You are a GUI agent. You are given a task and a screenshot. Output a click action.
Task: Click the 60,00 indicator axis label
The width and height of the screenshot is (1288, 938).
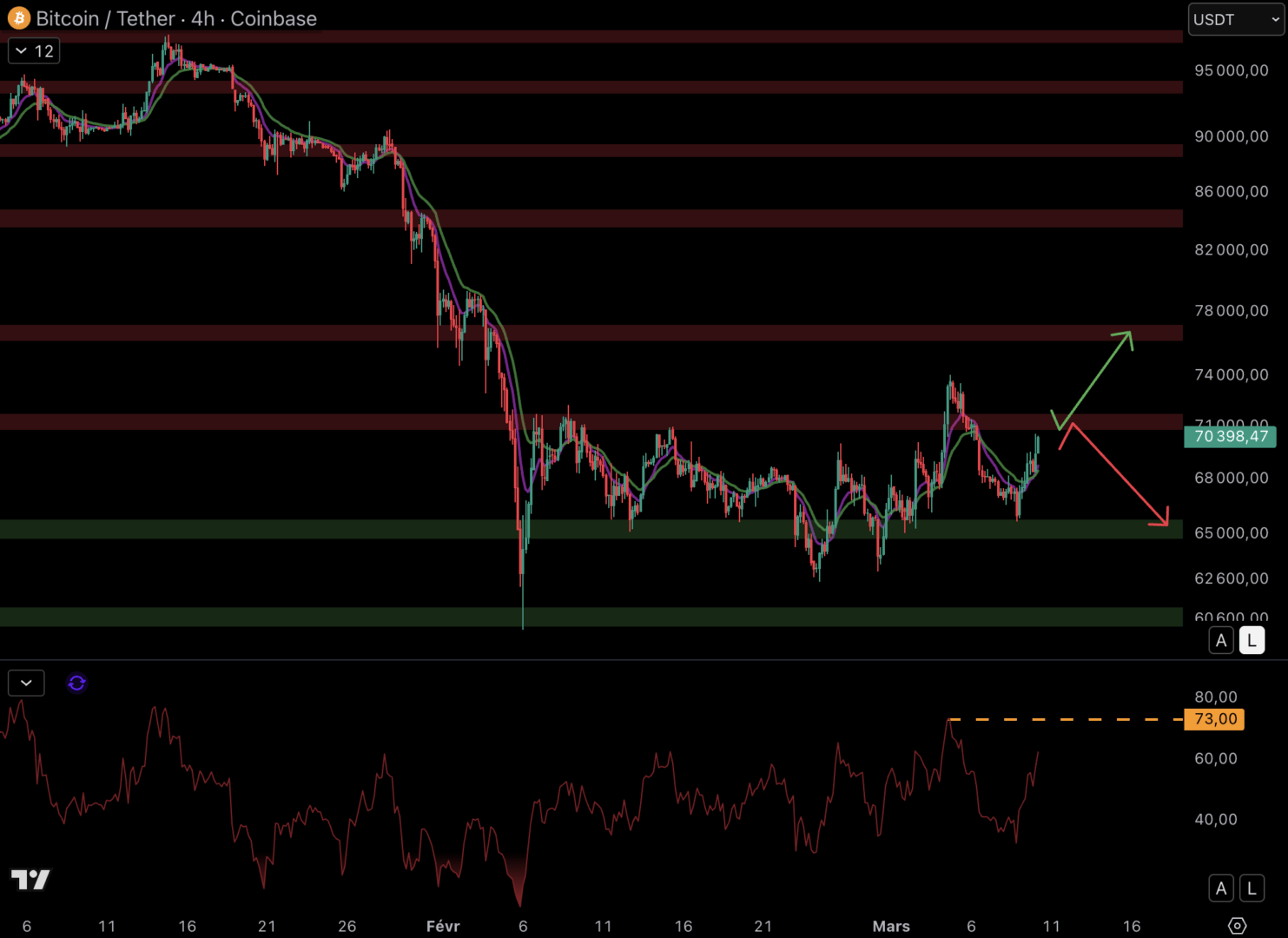tap(1216, 759)
